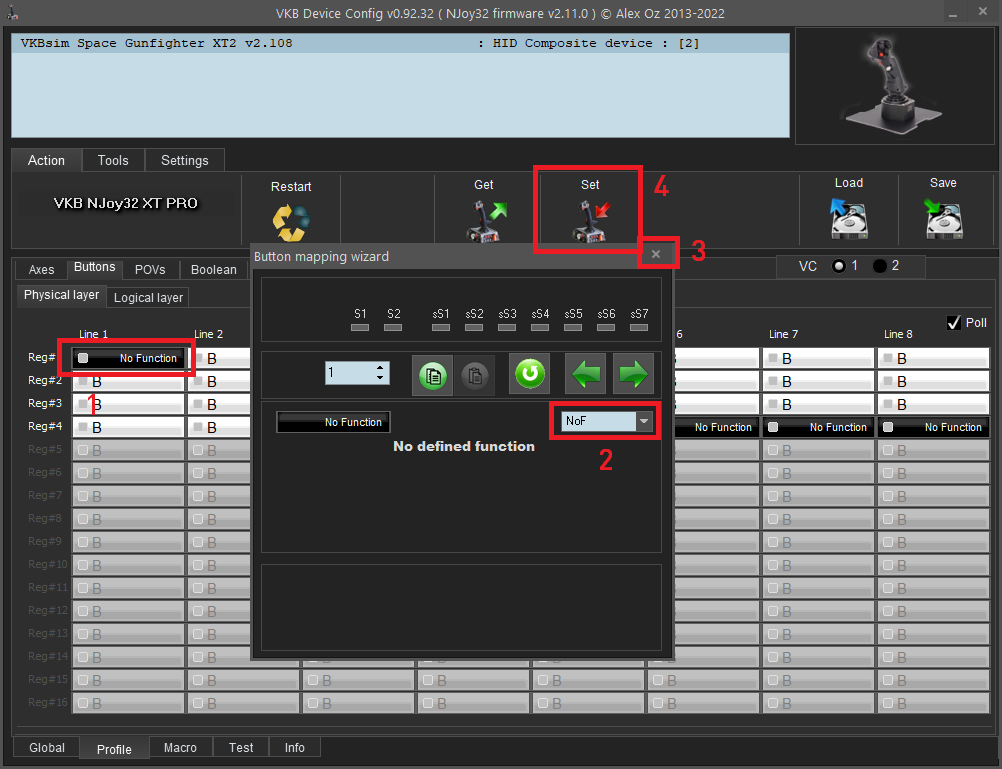
Task: Open the Tools tab
Action: pyautogui.click(x=113, y=160)
